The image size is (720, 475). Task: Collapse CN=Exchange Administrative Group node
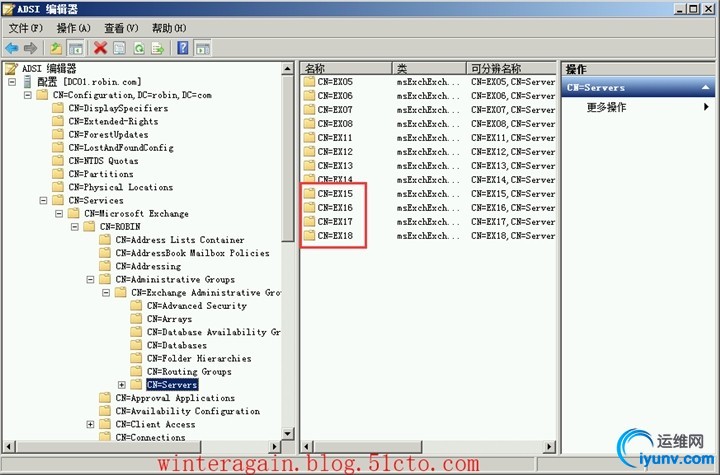[106, 293]
